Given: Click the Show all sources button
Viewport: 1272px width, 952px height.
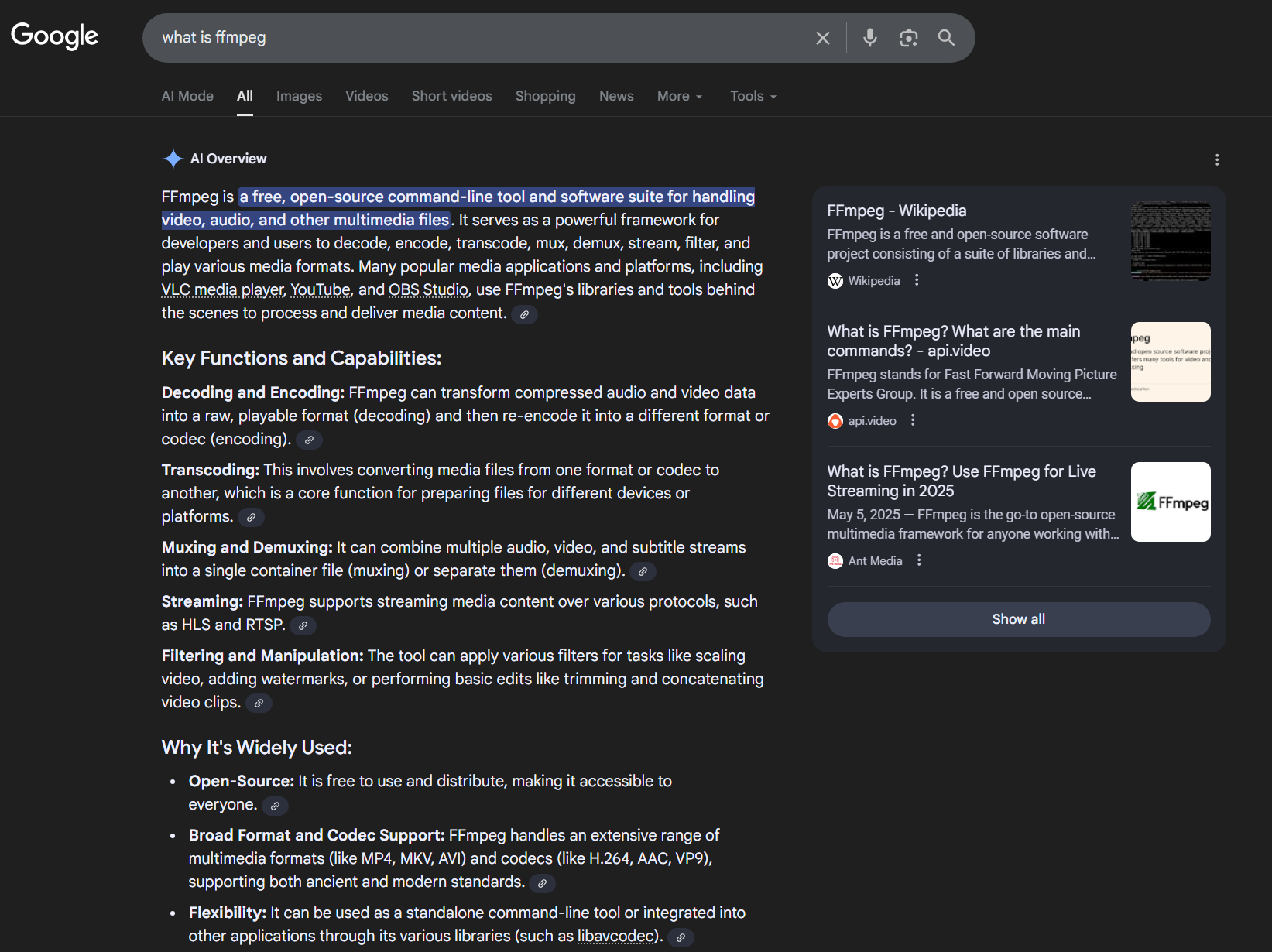Looking at the screenshot, I should coord(1018,619).
